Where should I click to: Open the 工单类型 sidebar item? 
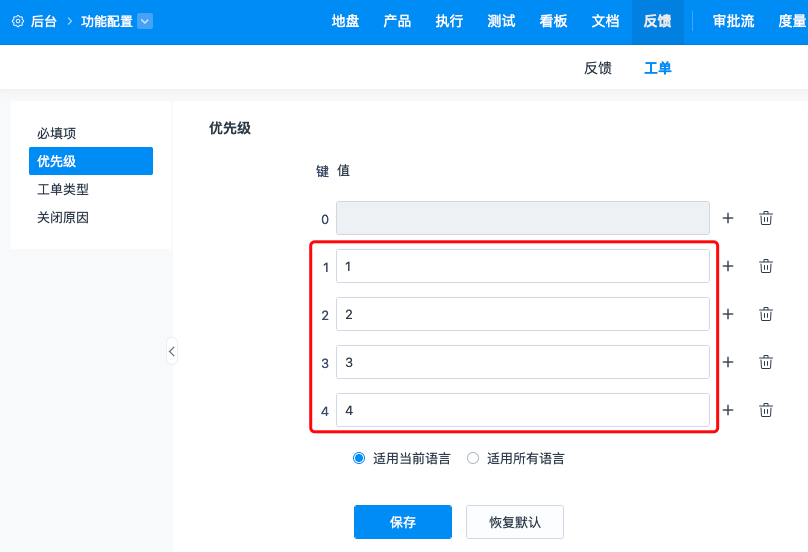pyautogui.click(x=63, y=189)
